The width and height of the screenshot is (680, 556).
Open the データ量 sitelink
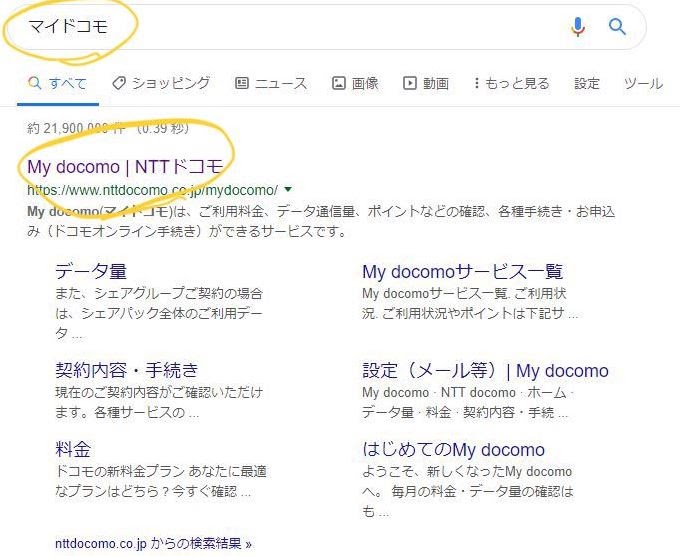click(x=91, y=271)
